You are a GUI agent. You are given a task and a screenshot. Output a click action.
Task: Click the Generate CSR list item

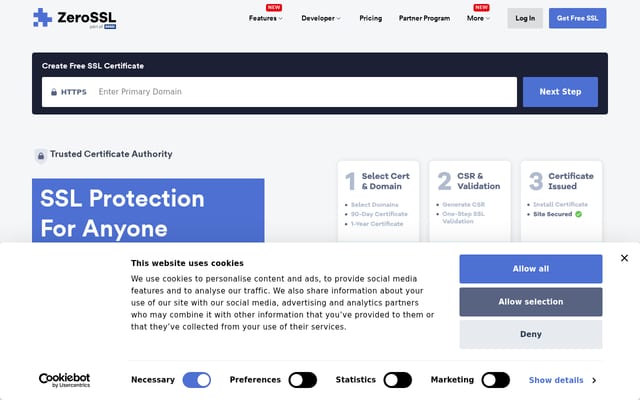click(x=464, y=204)
